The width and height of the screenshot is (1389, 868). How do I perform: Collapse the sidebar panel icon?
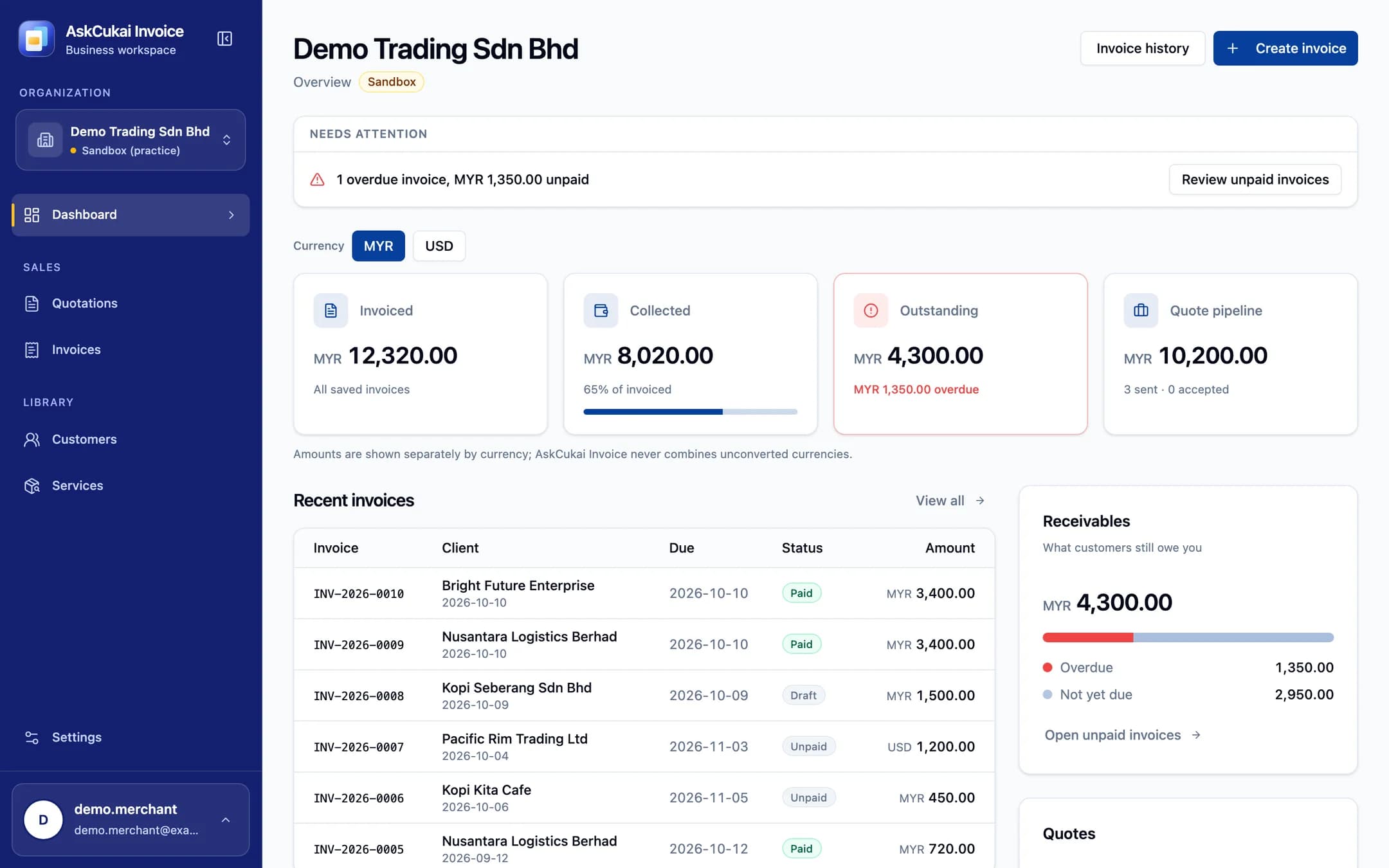224,39
